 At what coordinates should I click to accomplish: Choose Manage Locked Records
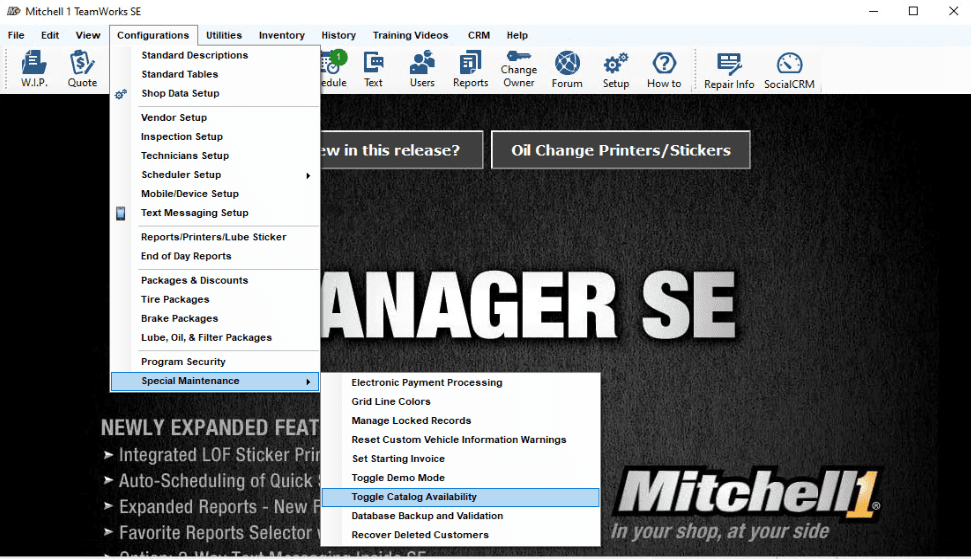[411, 421]
